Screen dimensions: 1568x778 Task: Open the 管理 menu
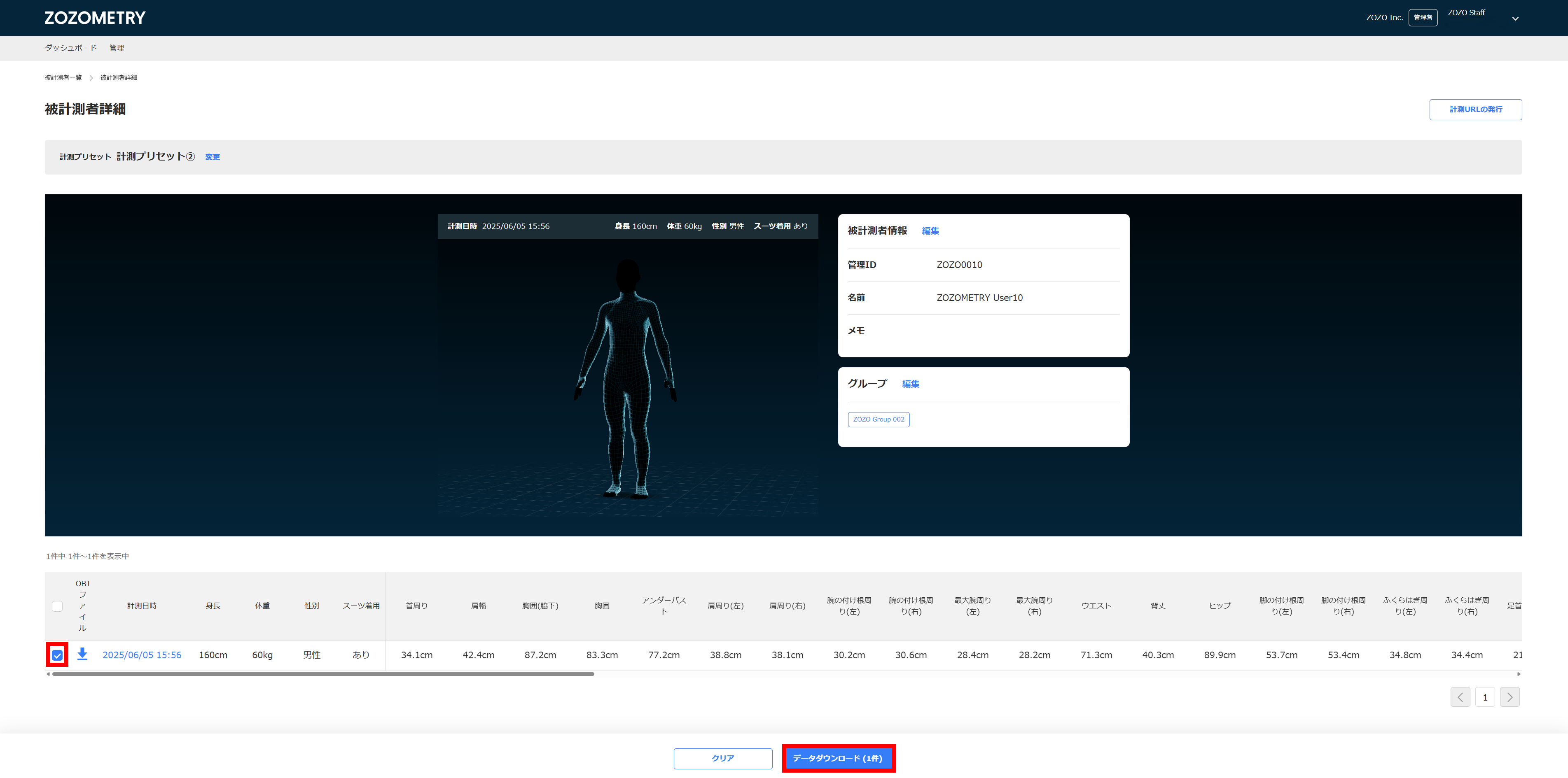116,47
